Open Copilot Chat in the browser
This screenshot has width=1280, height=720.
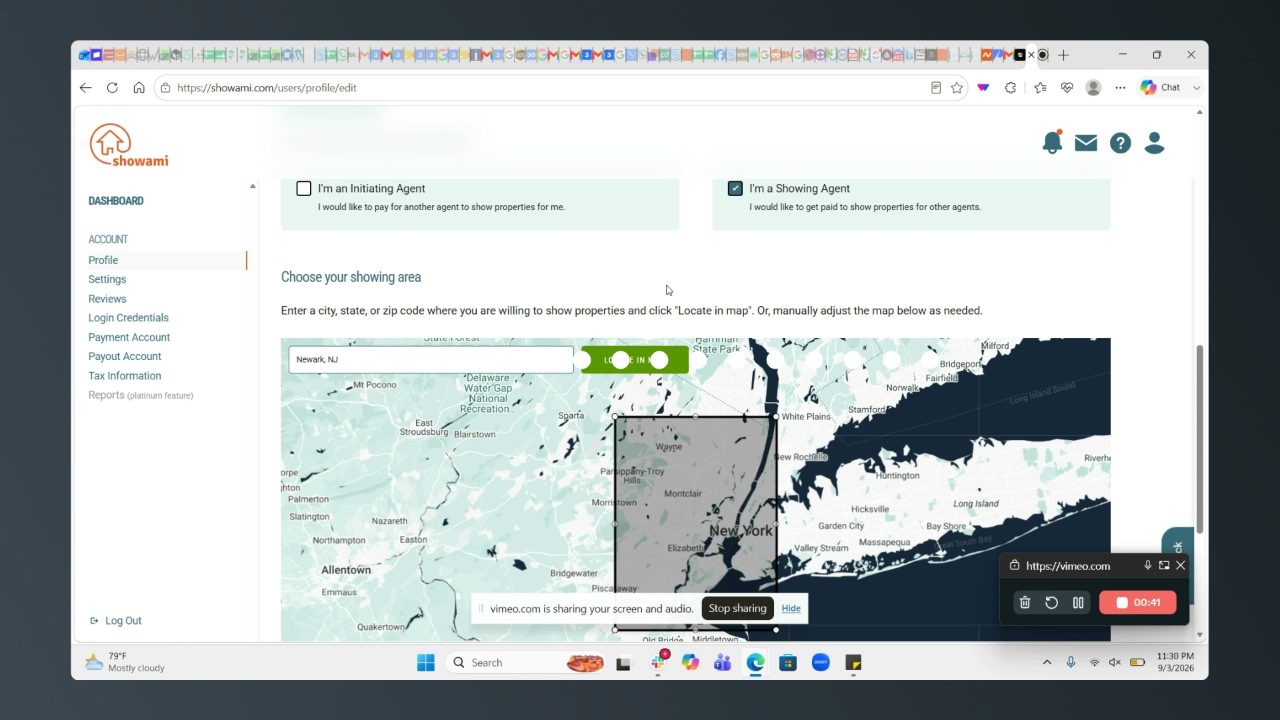(1160, 87)
